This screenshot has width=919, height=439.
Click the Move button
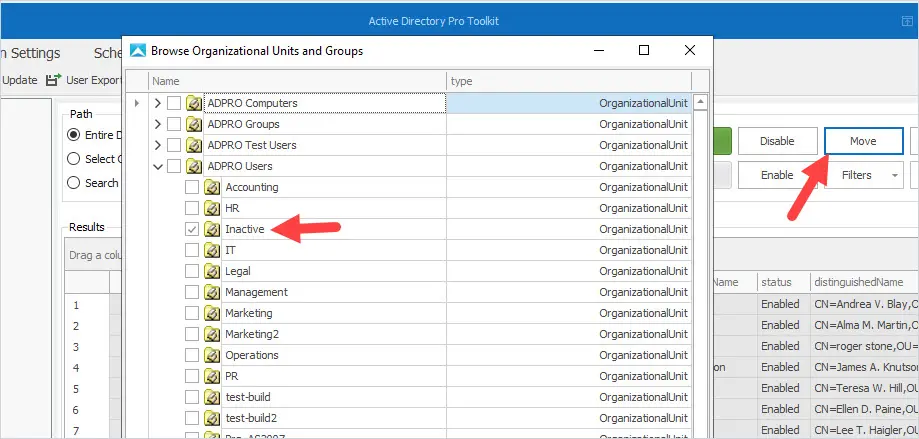tap(863, 141)
